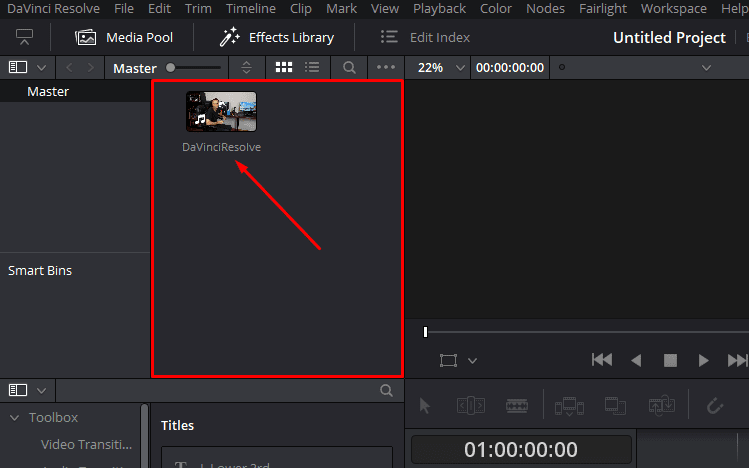
Task: Adjust the thumbnail size slider
Action: pos(193,67)
